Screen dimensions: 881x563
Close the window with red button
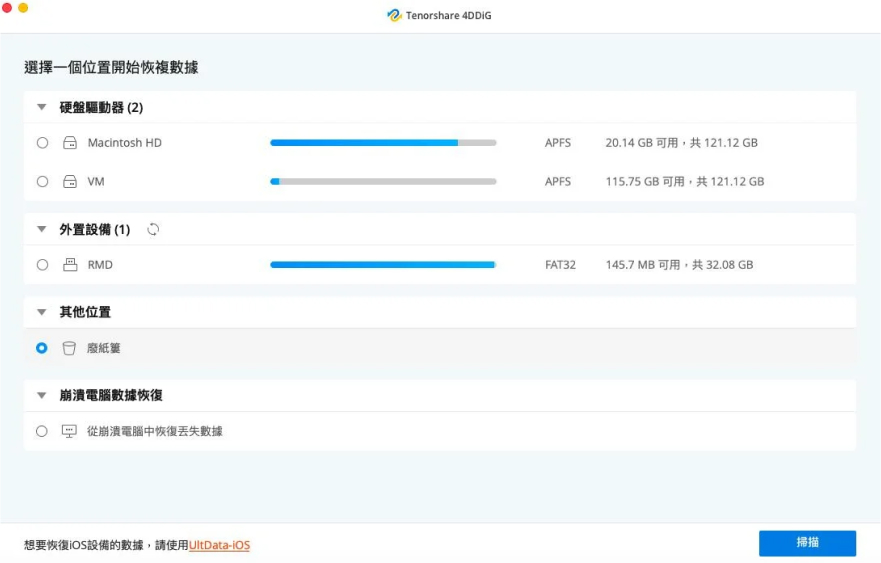click(x=7, y=8)
